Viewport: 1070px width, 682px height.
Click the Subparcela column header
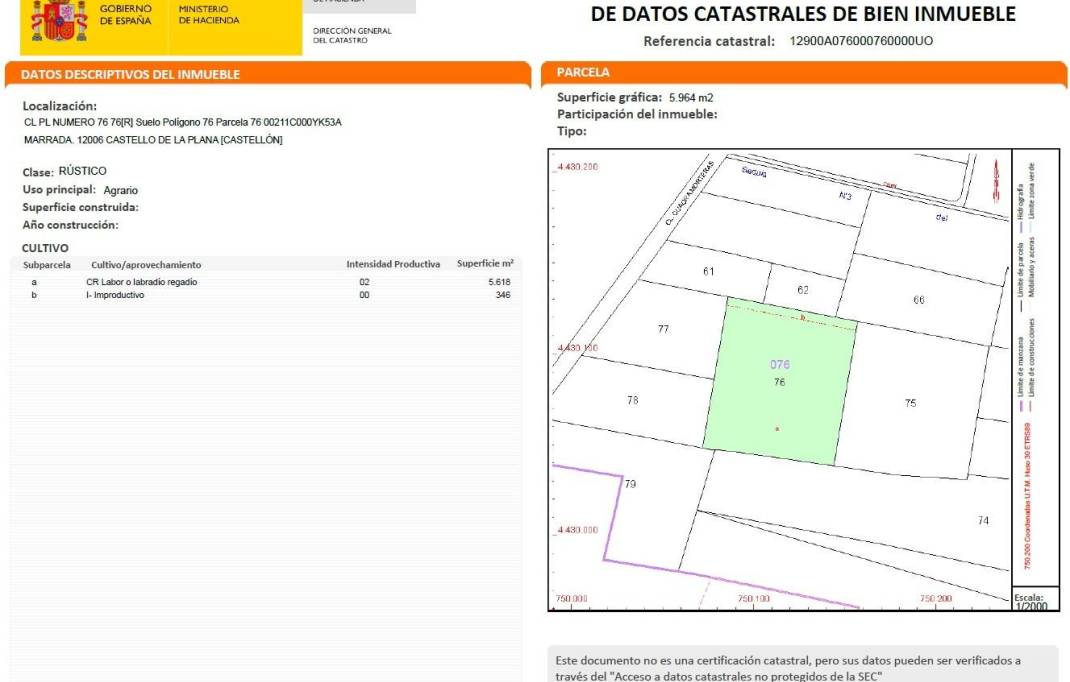(46, 265)
